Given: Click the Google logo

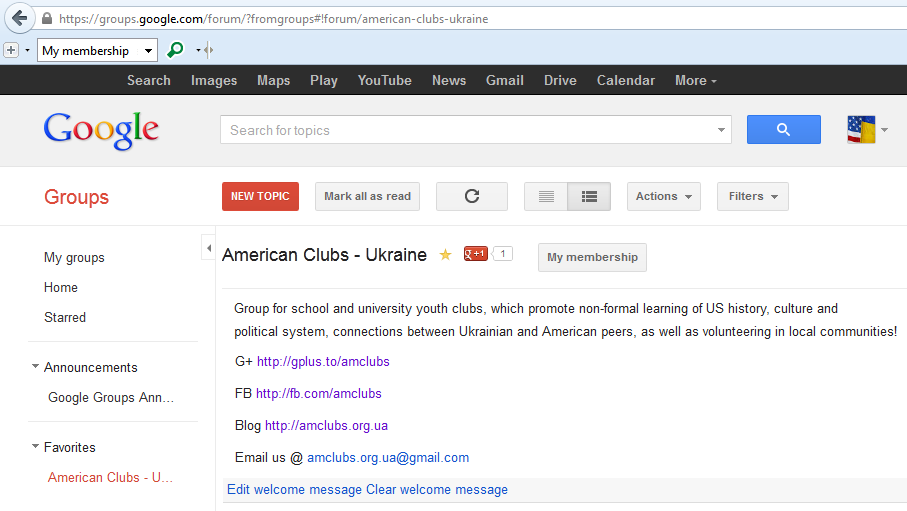Looking at the screenshot, I should pos(101,130).
